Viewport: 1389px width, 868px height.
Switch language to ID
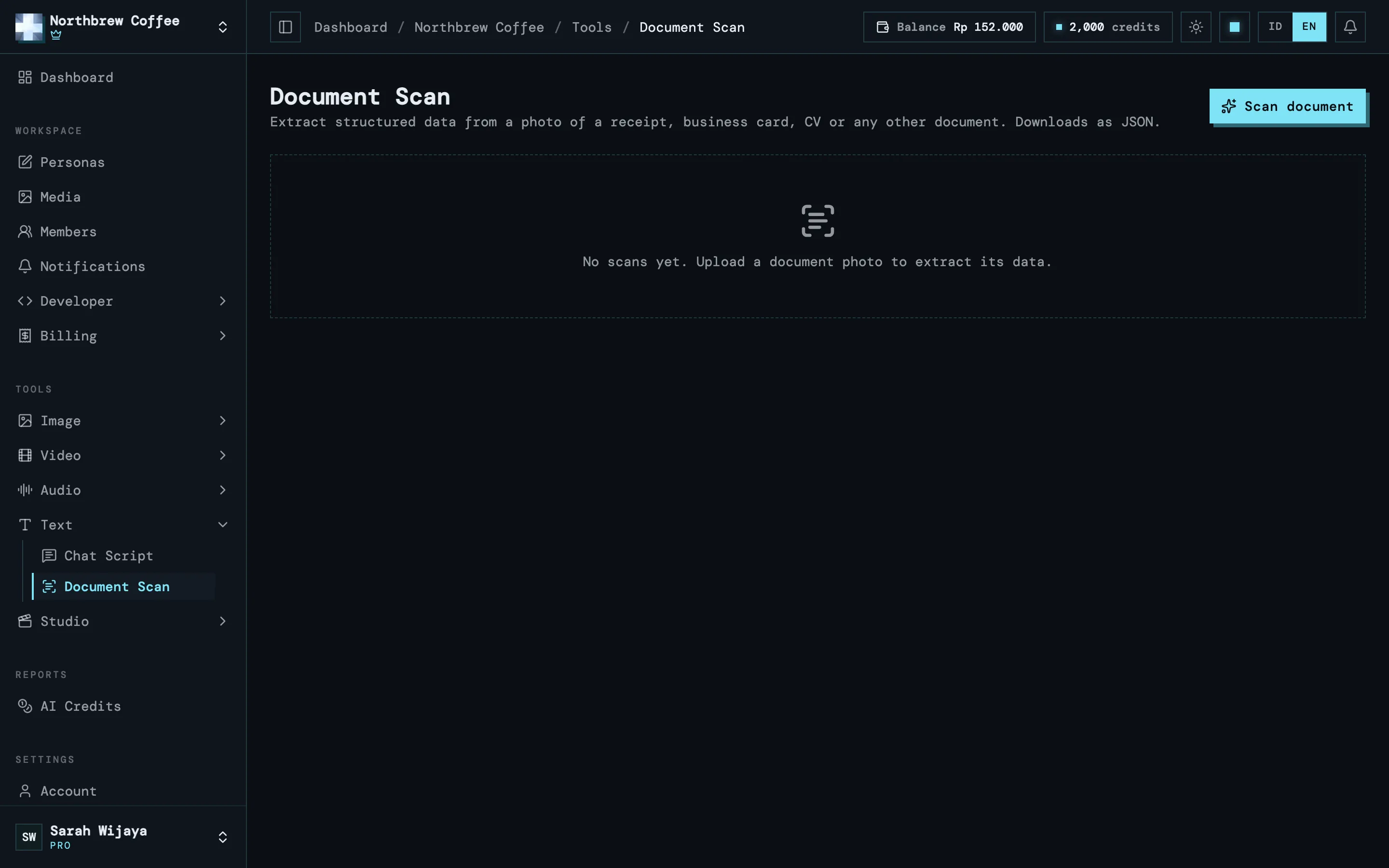tap(1275, 27)
